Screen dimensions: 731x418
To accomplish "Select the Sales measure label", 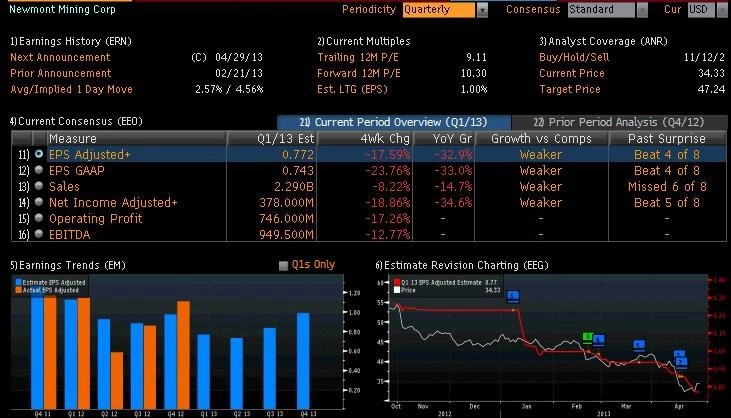I will point(64,186).
